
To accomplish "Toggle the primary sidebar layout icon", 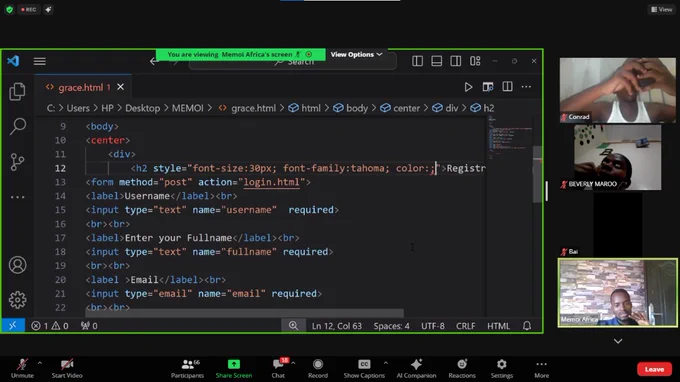I will pos(417,61).
